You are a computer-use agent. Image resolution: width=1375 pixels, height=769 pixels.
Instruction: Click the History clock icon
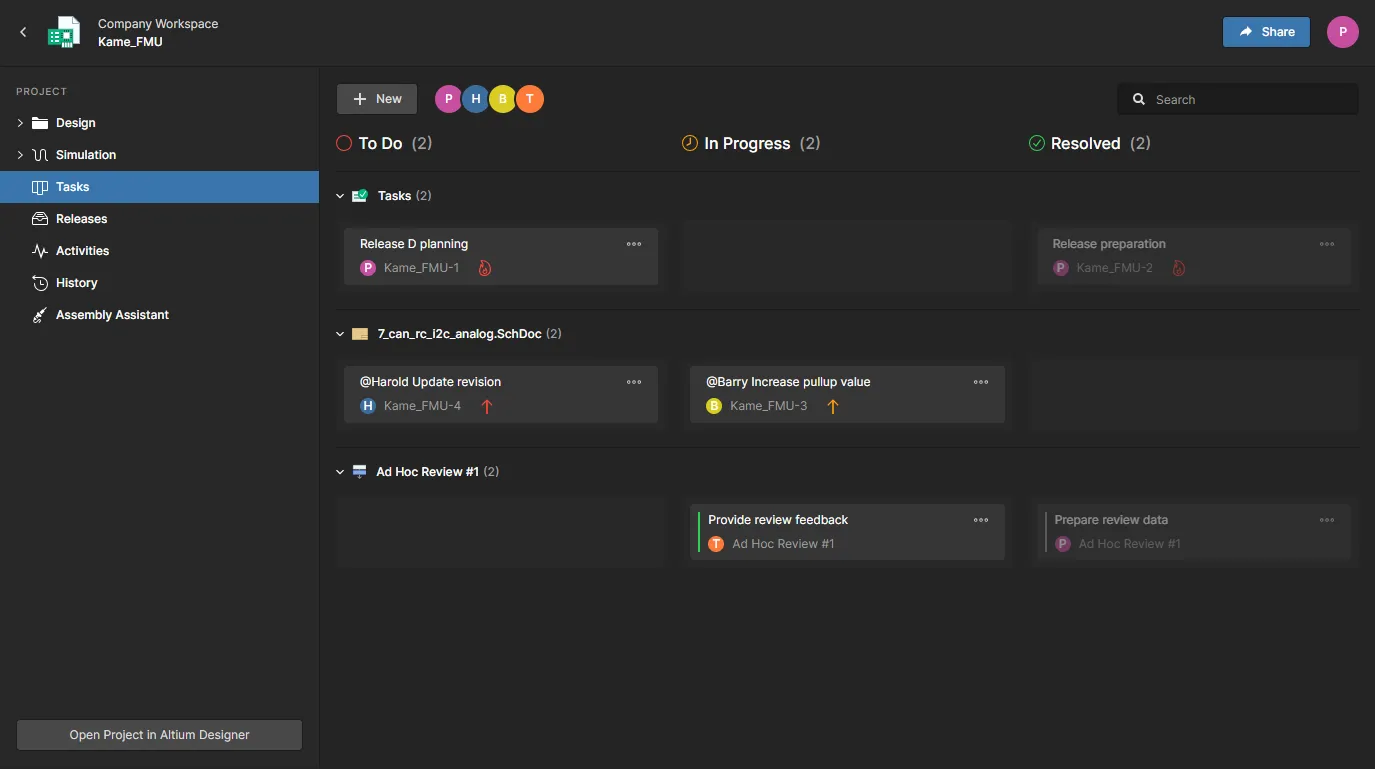[40, 283]
